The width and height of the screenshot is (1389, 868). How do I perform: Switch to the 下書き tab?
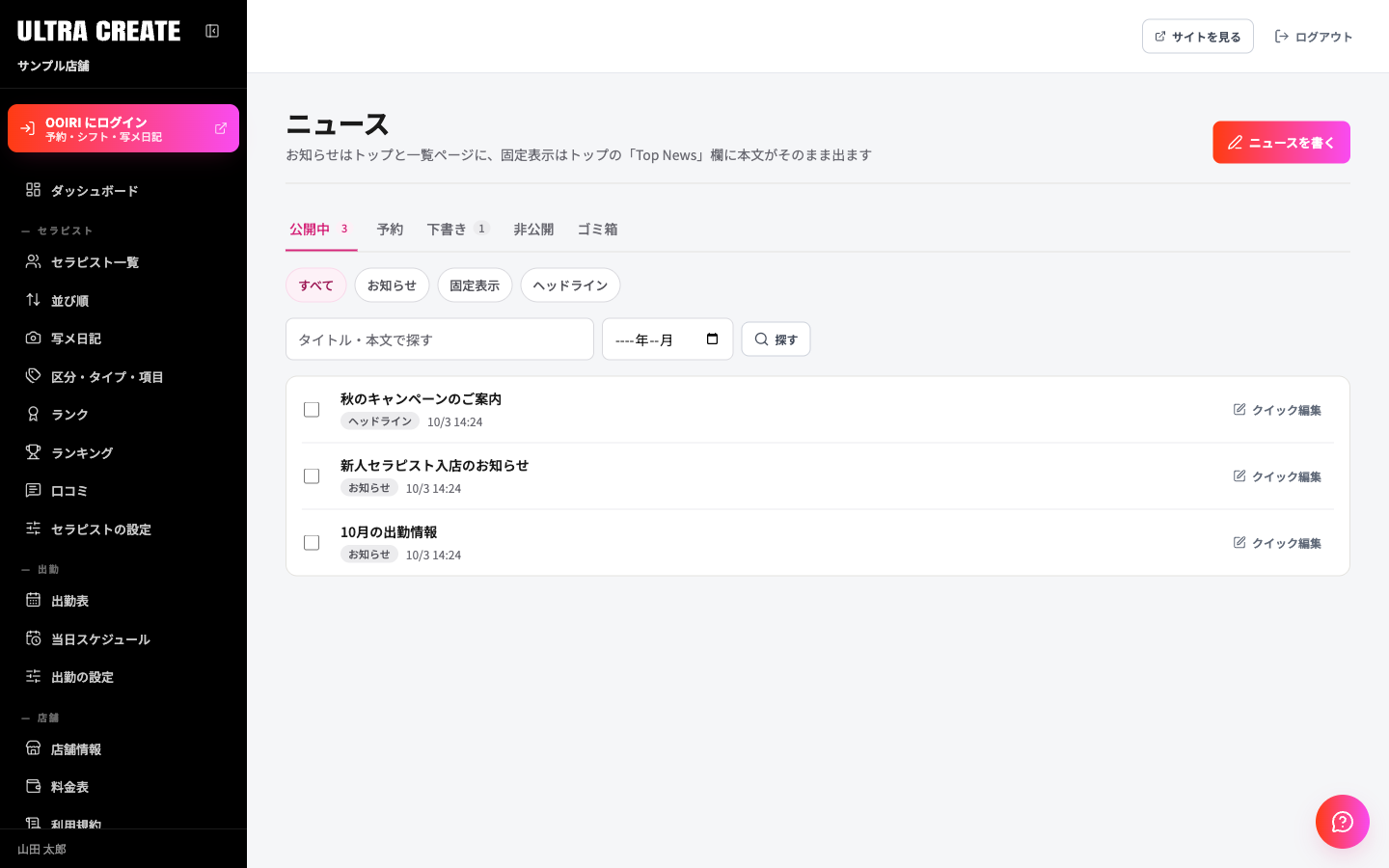click(x=458, y=230)
